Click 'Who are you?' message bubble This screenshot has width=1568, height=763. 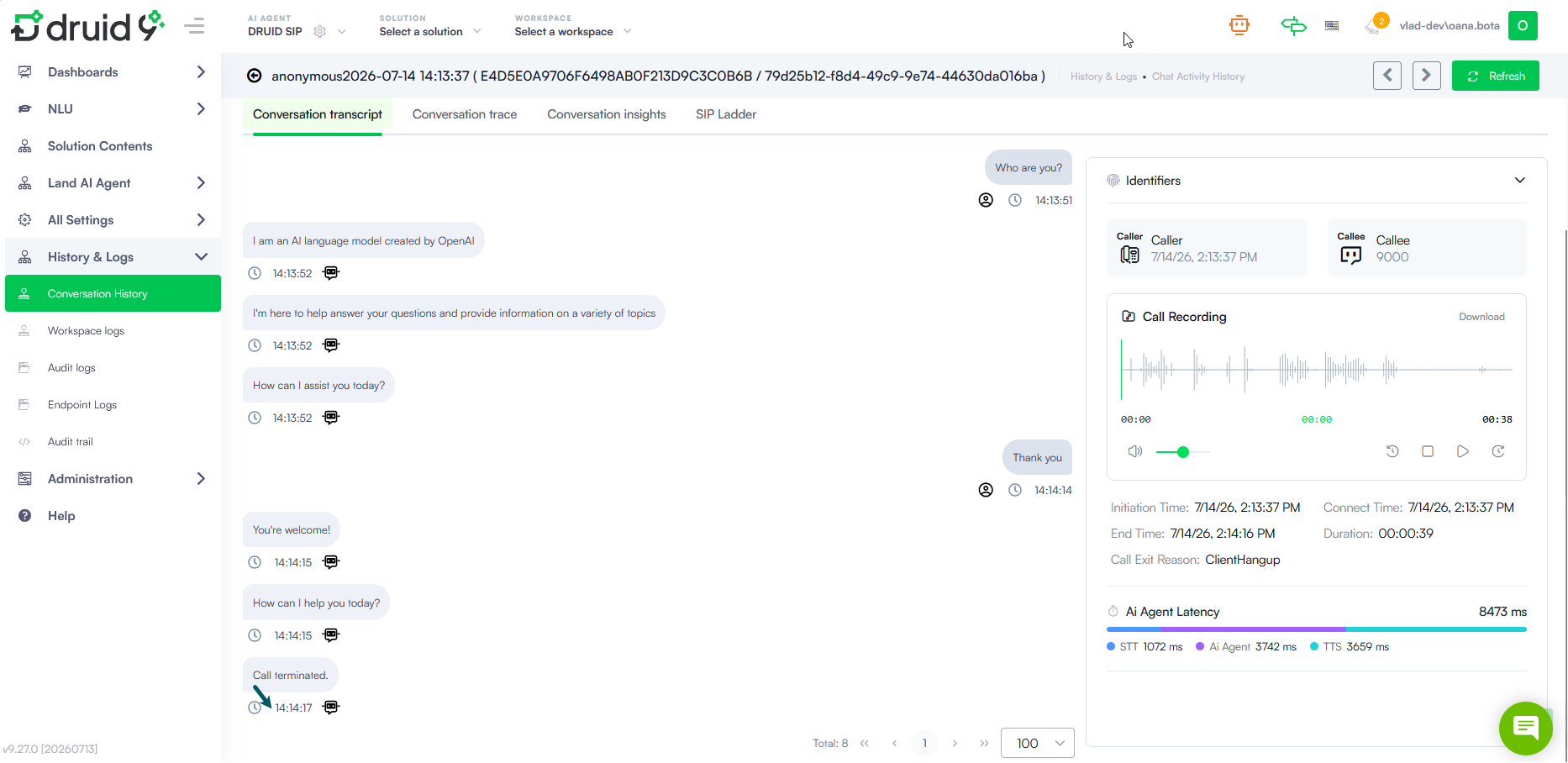(x=1029, y=168)
